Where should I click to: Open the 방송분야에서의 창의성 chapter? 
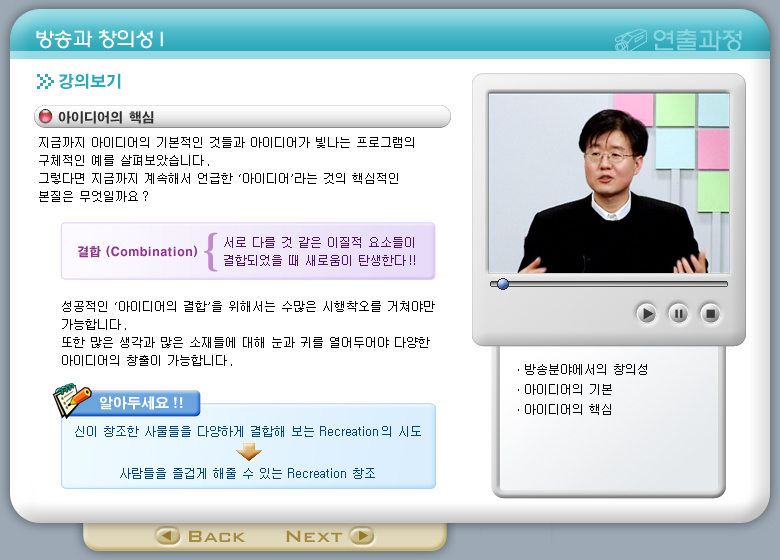(585, 369)
